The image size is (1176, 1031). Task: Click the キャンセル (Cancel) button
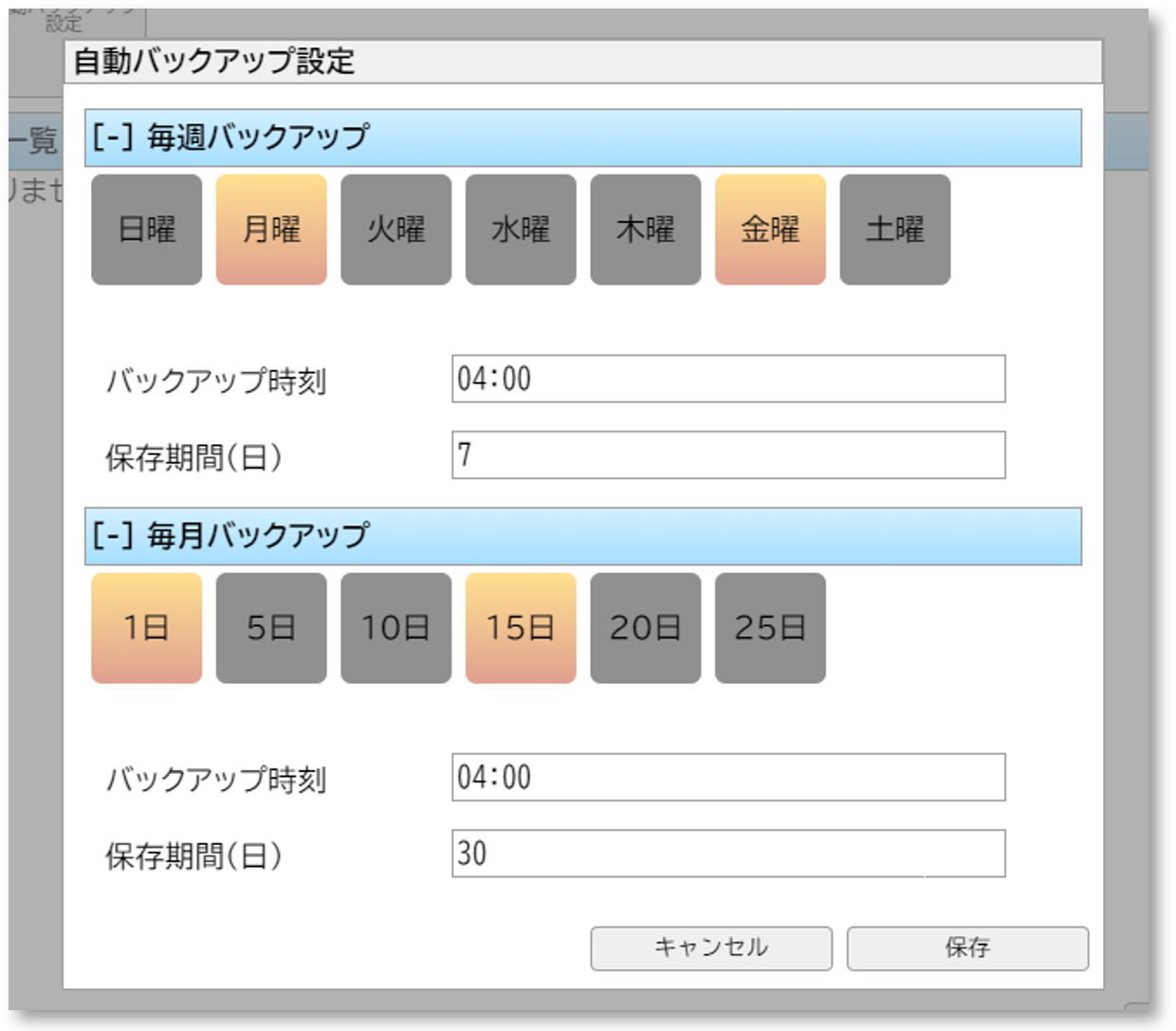coord(711,947)
